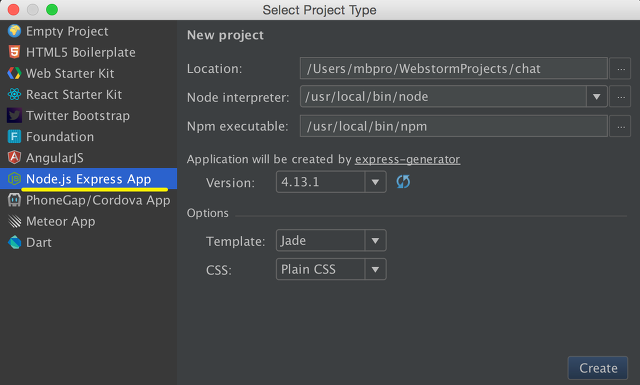Browse for project Location folder

[x=620, y=69]
